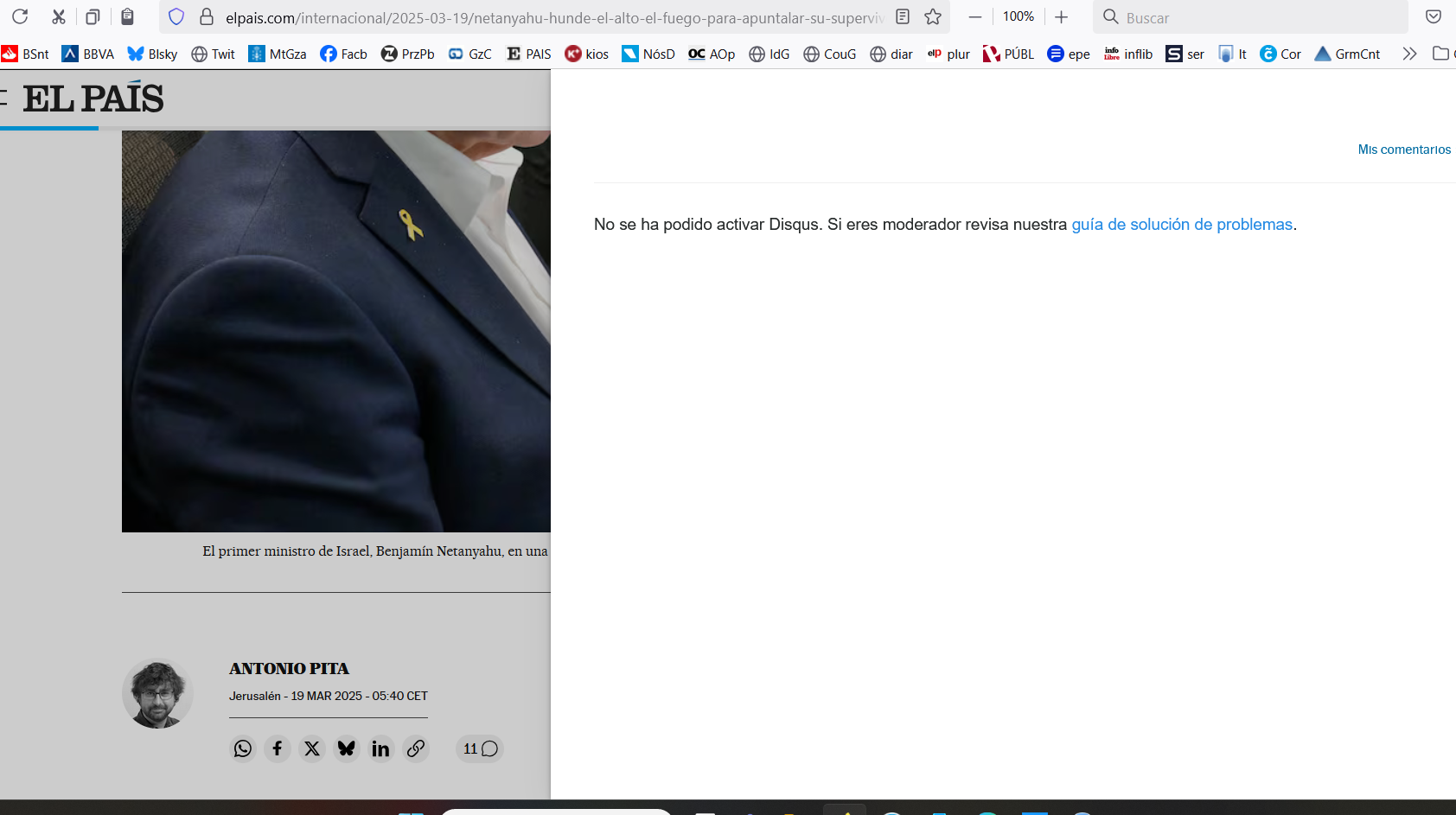Screen dimensions: 1456x815
Task: Open BBVA bookmark
Action: coord(88,54)
